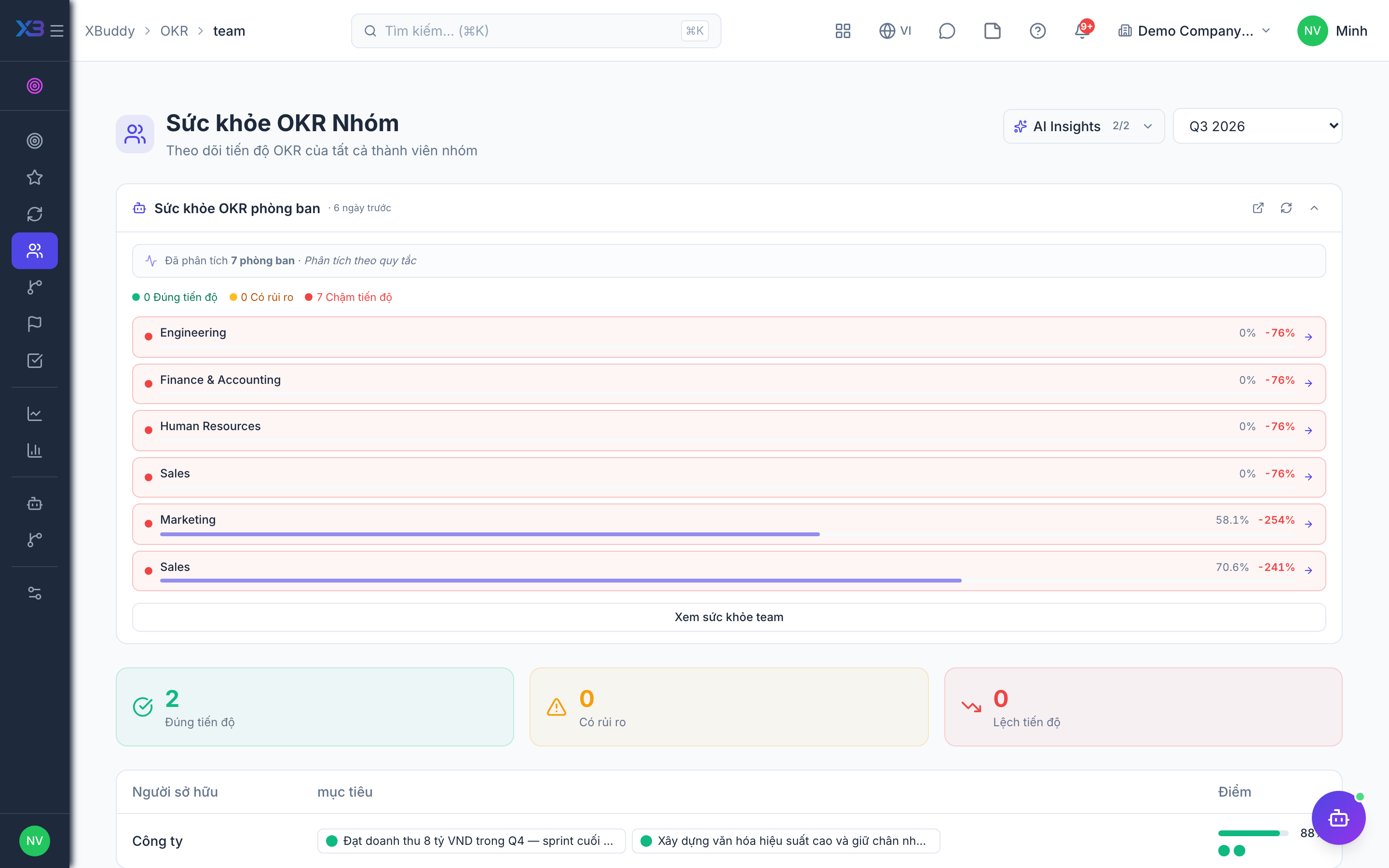Click the Tìm kiếm search field

click(x=536, y=31)
